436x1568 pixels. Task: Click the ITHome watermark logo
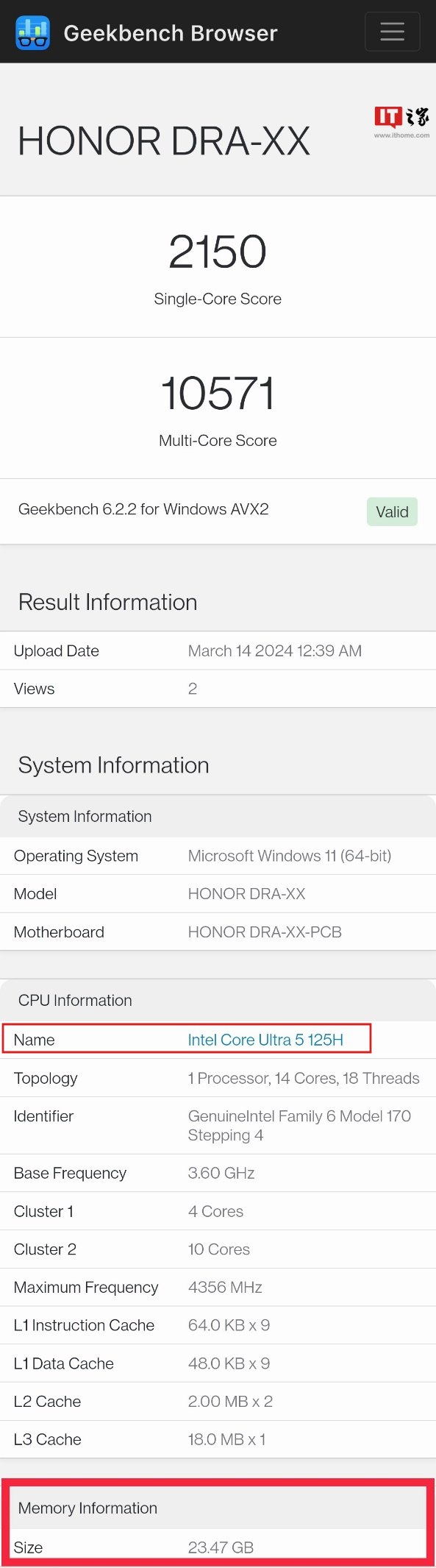tap(401, 121)
